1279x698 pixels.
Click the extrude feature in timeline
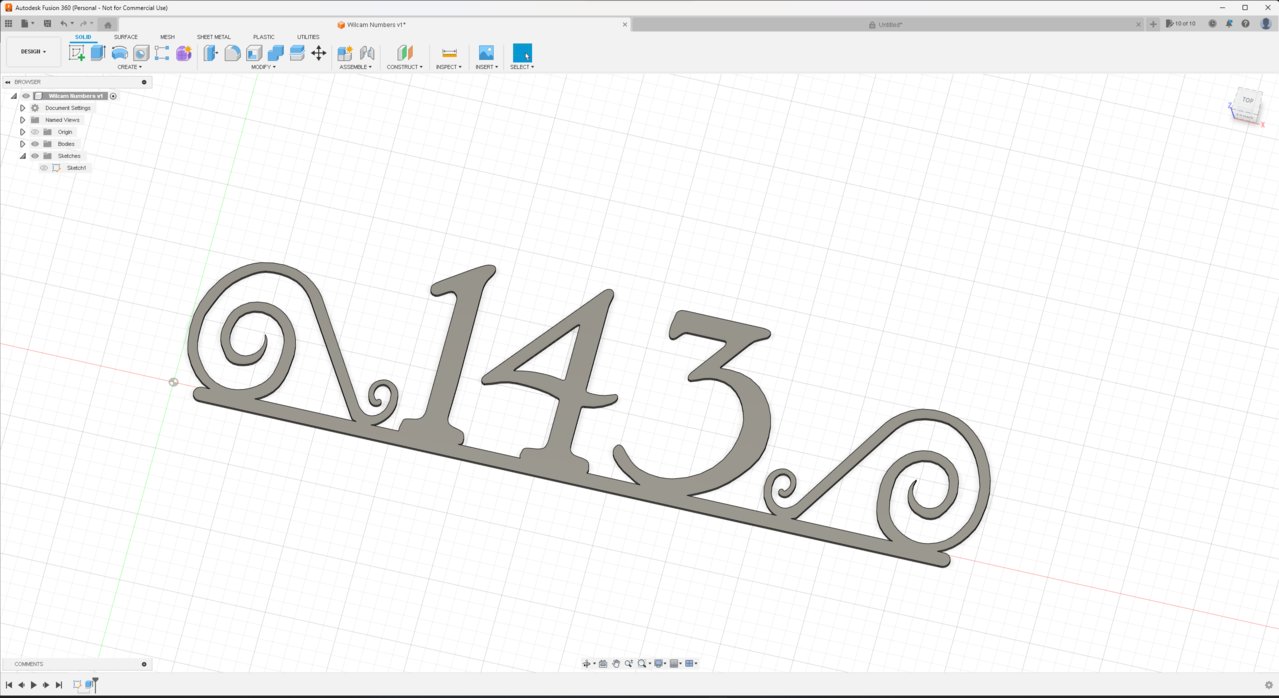89,685
